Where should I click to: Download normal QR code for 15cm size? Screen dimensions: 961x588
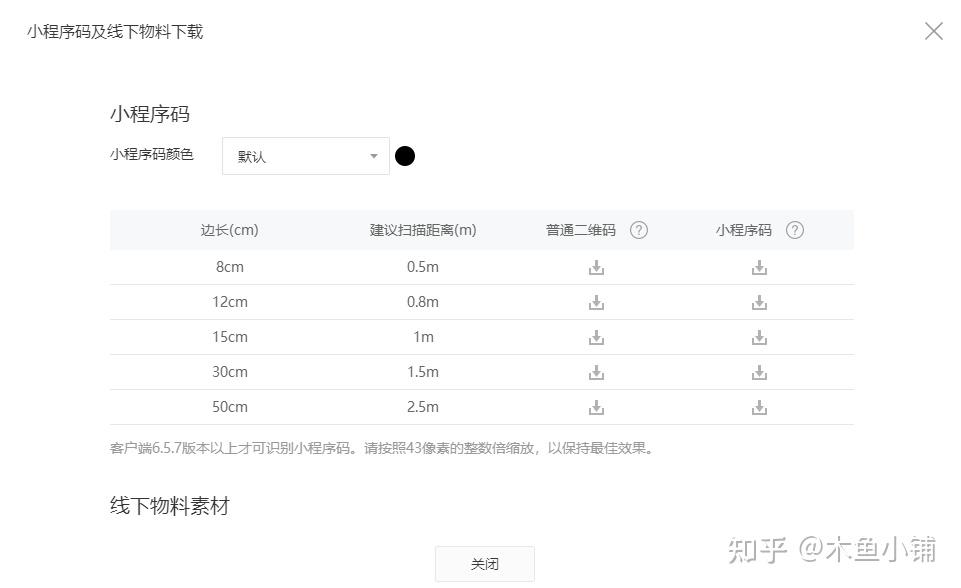click(x=596, y=337)
